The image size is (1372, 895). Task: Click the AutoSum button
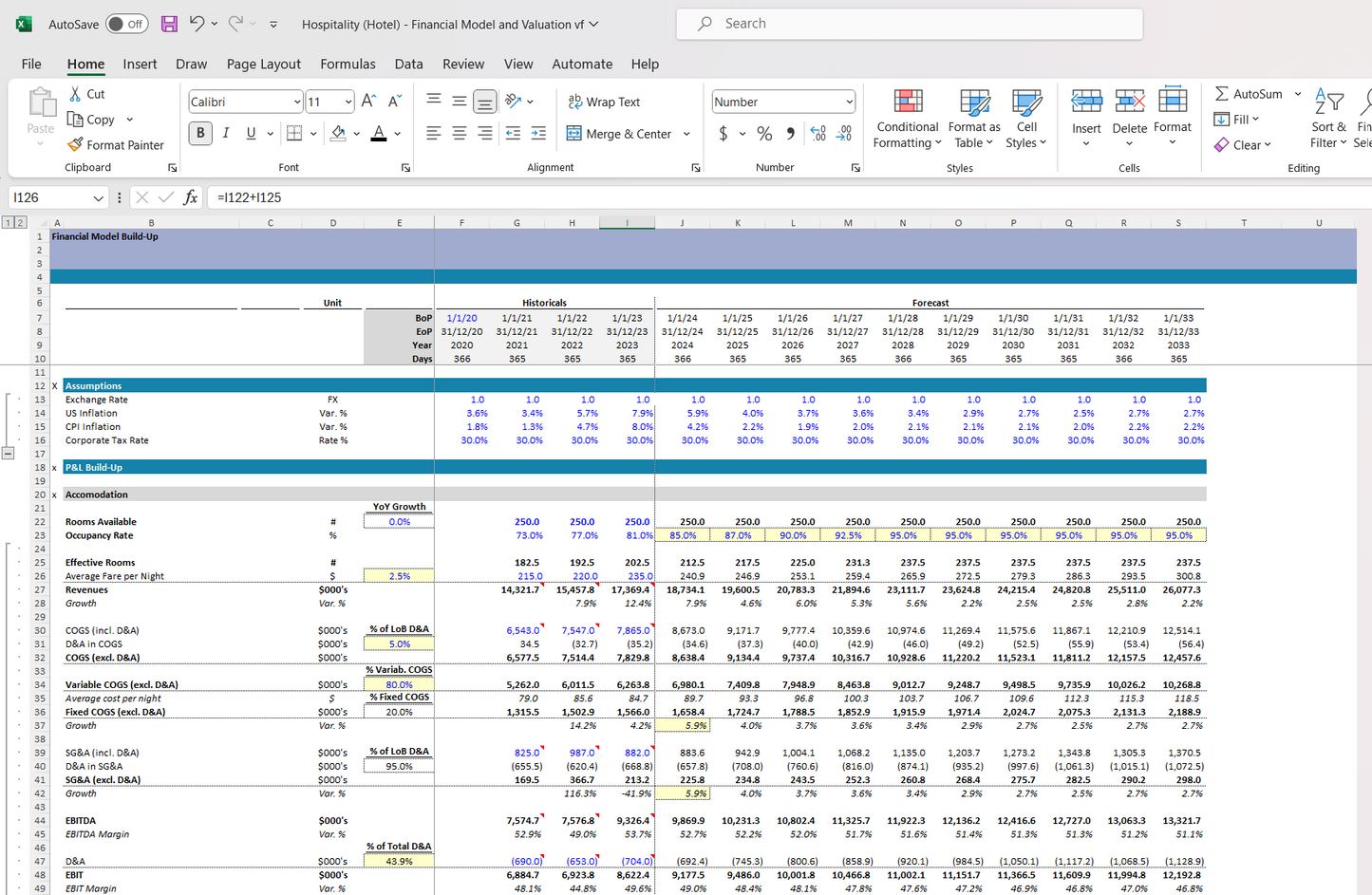click(1248, 94)
